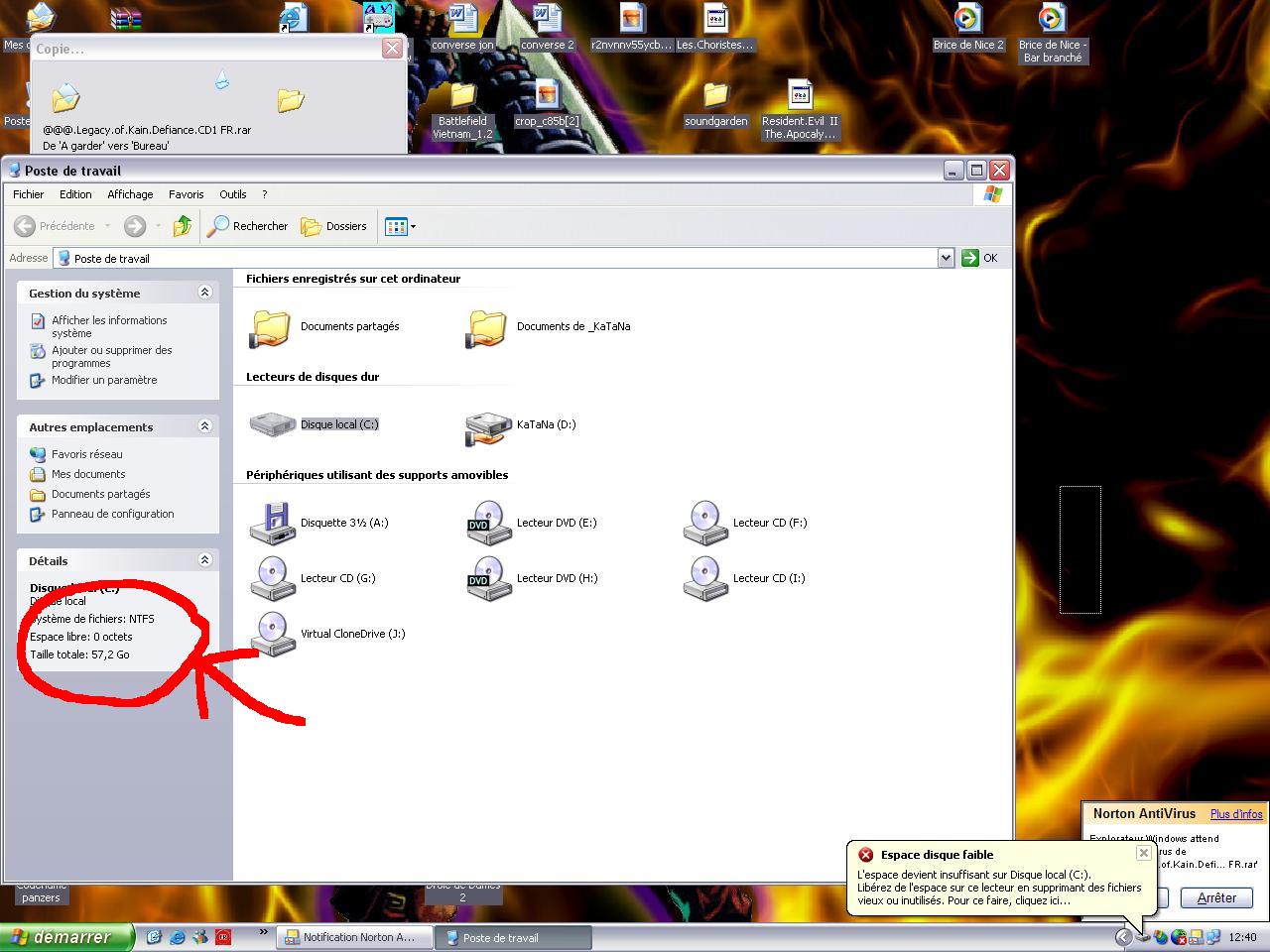Open Lecteur DVD (E:) drive
Image resolution: width=1270 pixels, height=952 pixels.
pos(488,524)
